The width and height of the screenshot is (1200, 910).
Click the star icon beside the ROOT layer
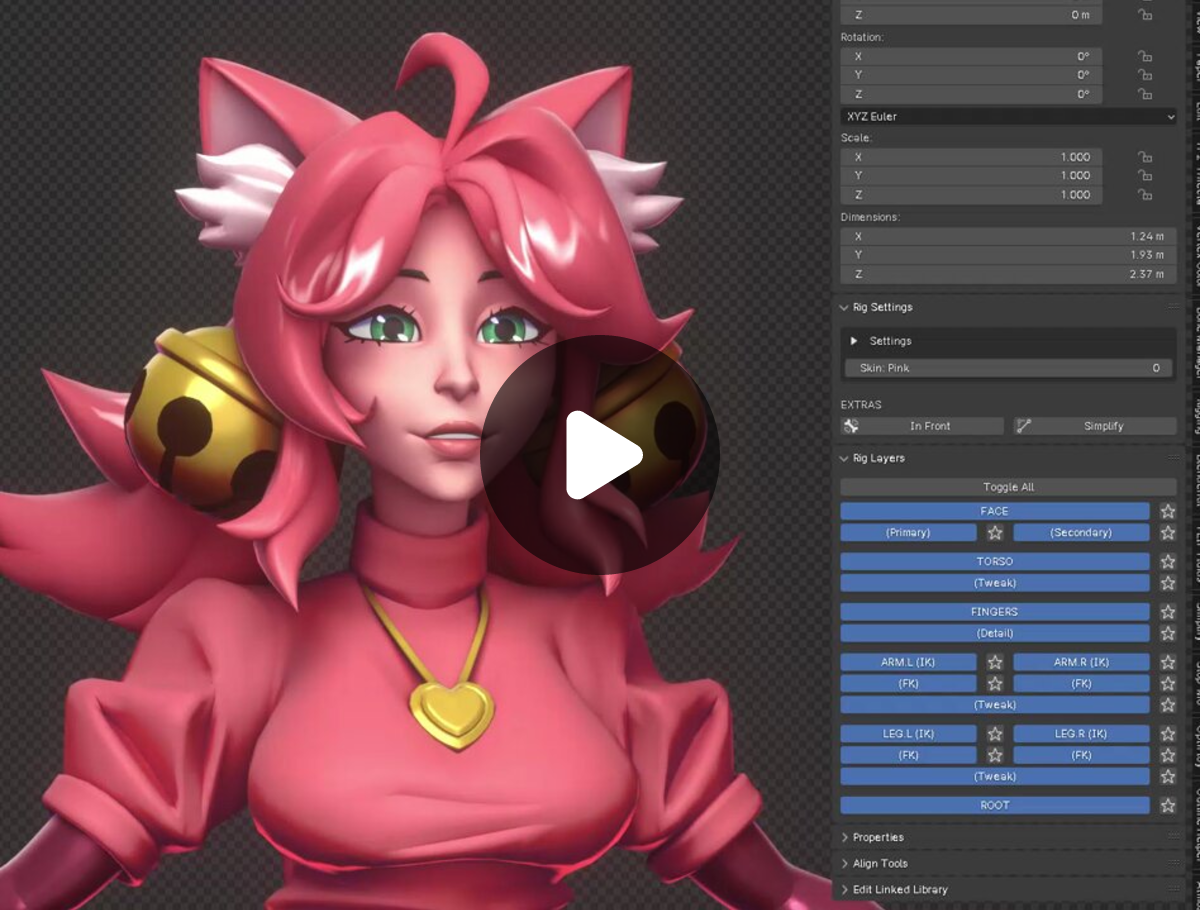[x=1167, y=805]
